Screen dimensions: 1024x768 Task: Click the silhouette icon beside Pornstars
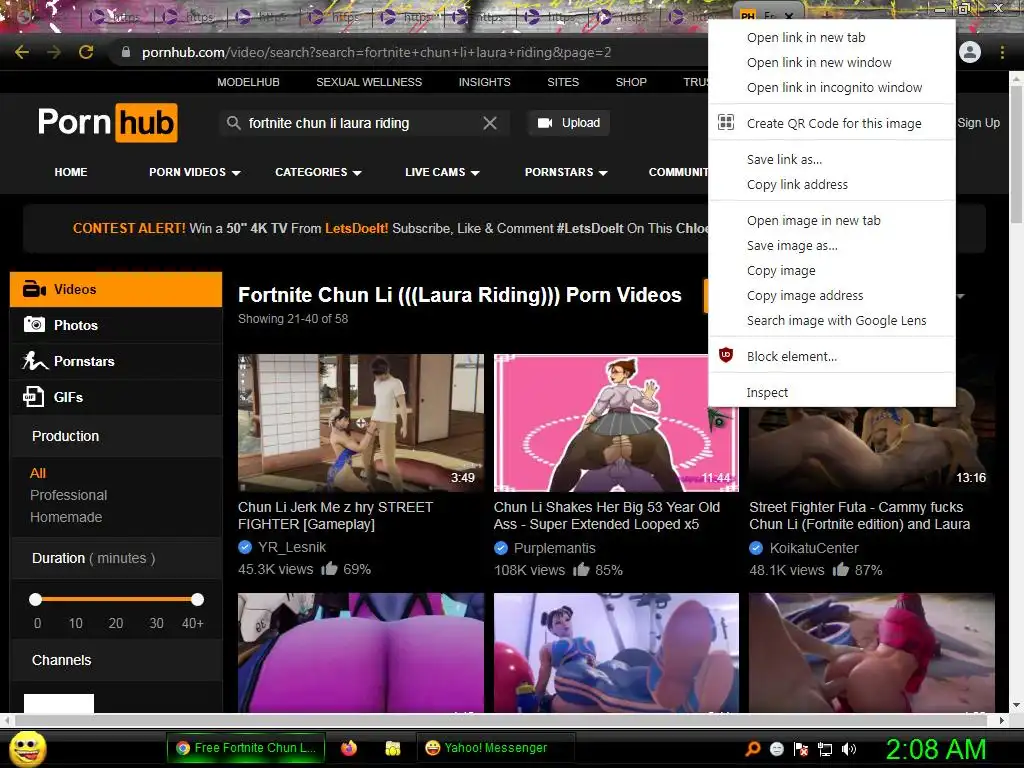(x=35, y=360)
